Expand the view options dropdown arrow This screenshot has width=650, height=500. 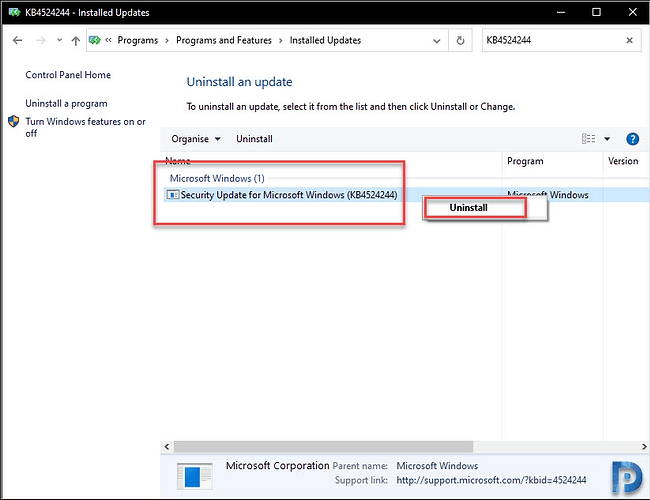(607, 139)
